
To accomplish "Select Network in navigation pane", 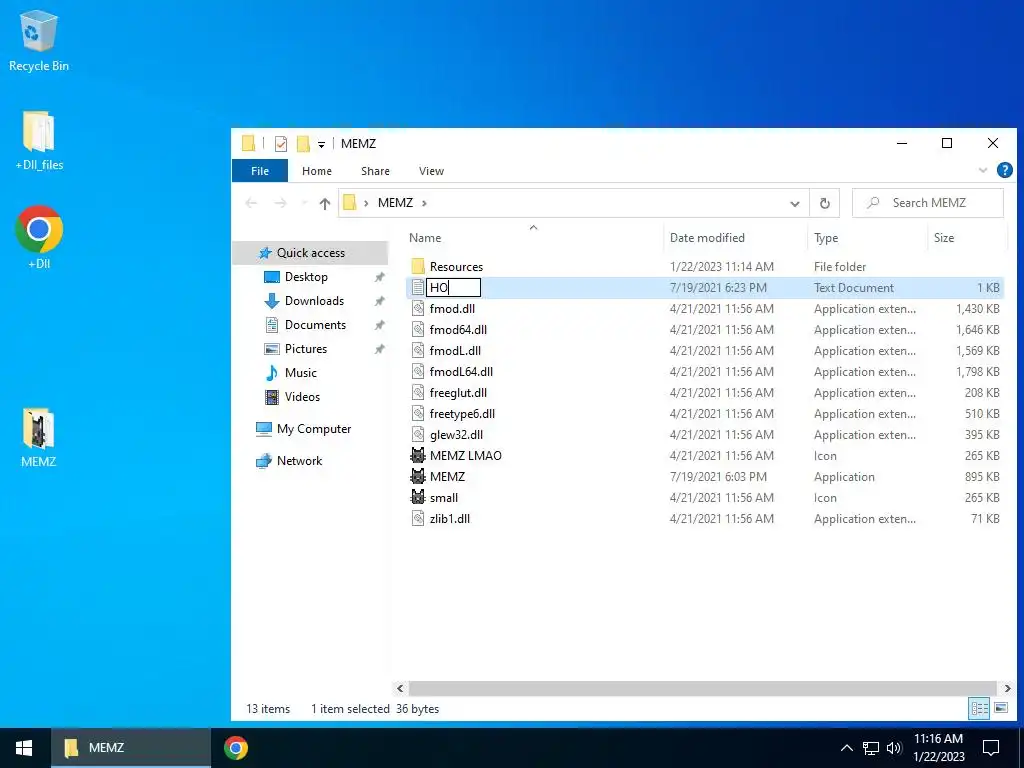I will point(299,460).
